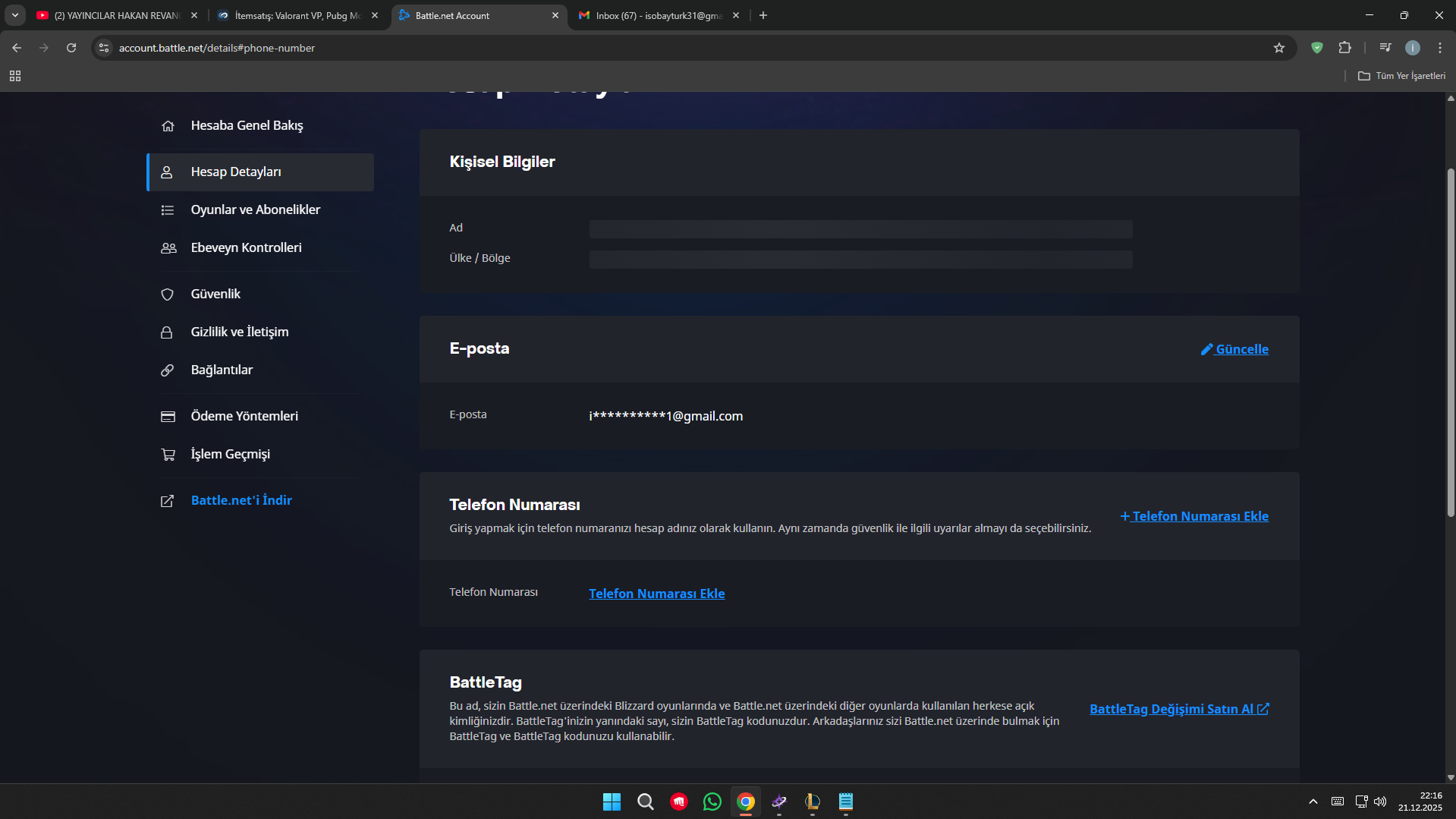Open the browser extensions puzzle icon
Viewport: 1456px width, 819px height.
click(1344, 48)
